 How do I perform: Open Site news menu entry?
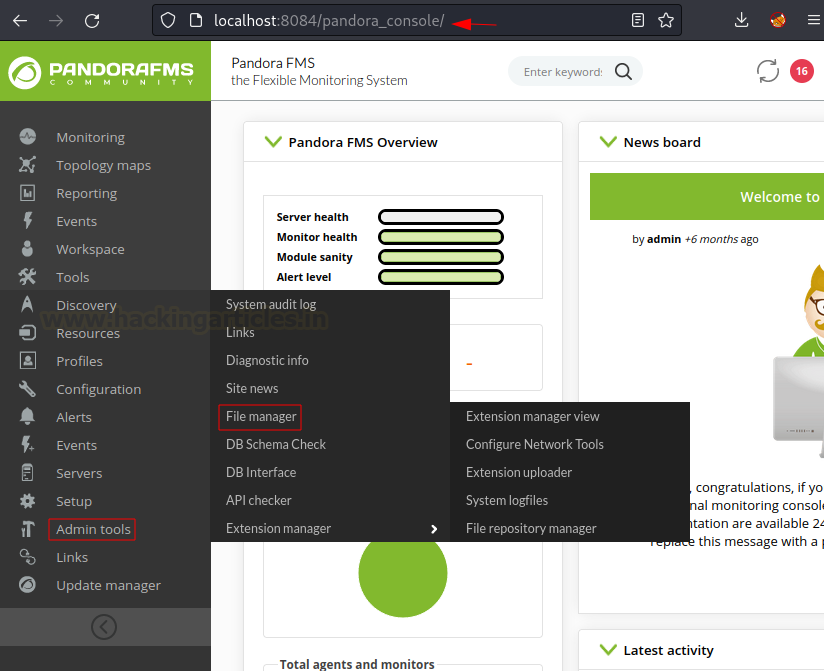tap(252, 388)
